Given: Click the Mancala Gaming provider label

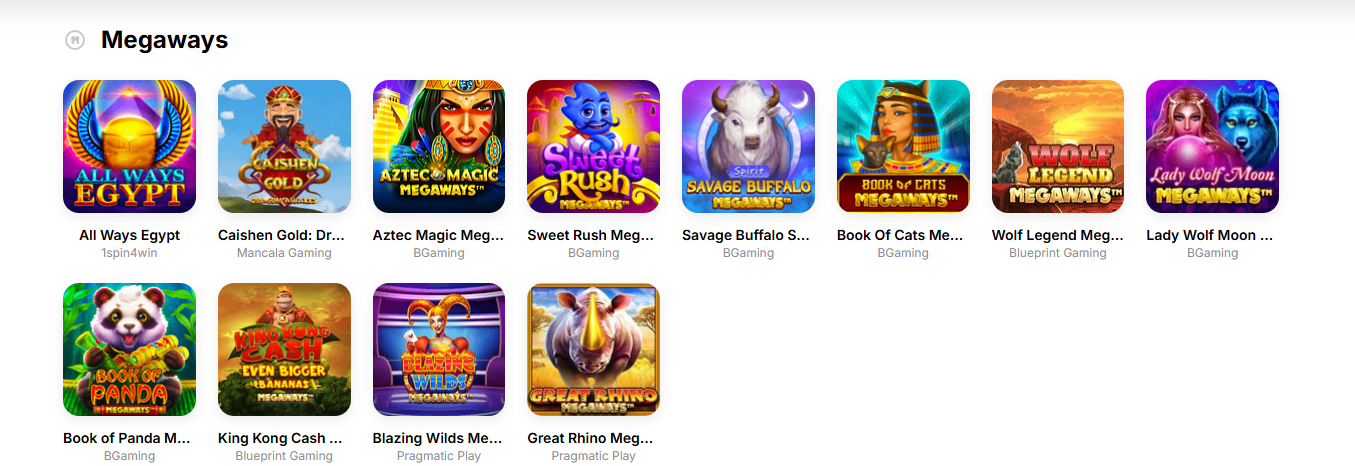Looking at the screenshot, I should pyautogui.click(x=284, y=253).
